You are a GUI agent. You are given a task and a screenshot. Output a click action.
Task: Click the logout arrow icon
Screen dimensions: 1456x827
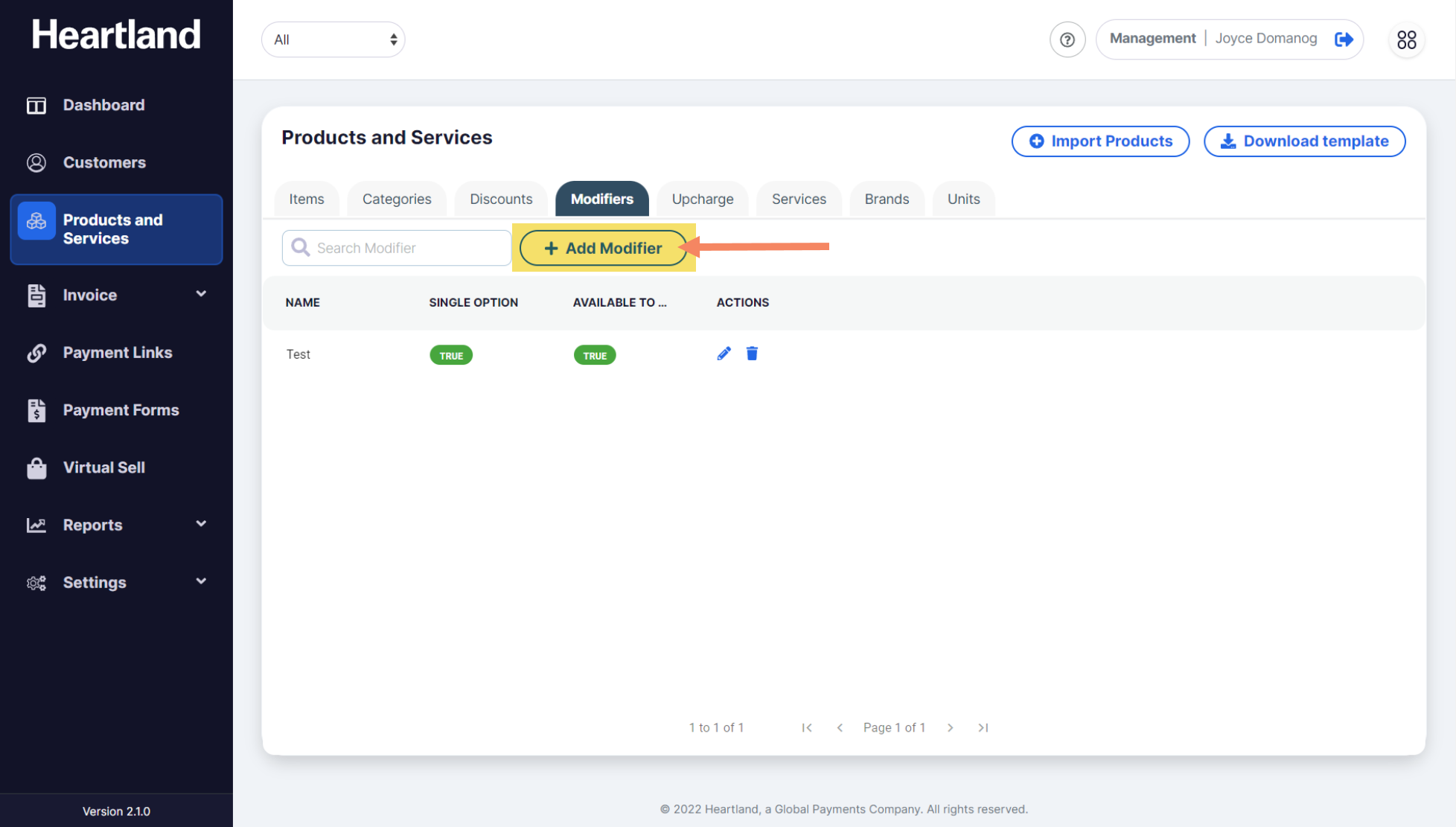click(1344, 39)
